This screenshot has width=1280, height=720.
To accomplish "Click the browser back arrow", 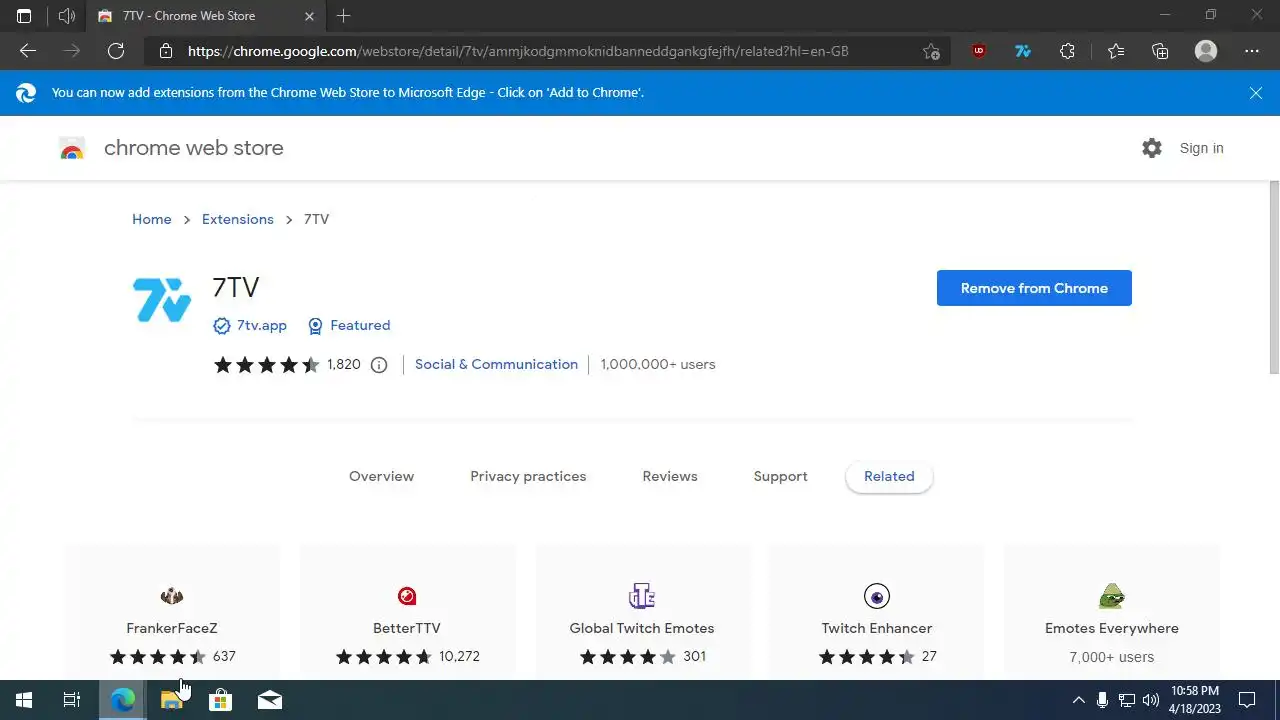I will click(x=28, y=51).
